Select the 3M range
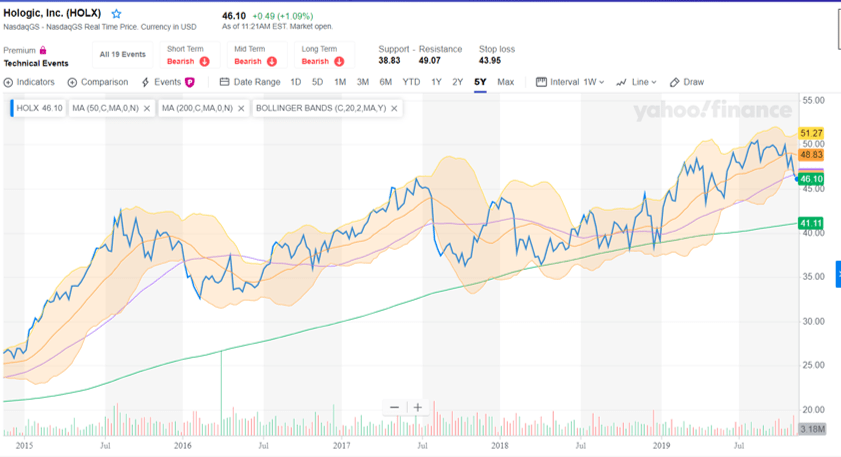The width and height of the screenshot is (841, 457). point(363,82)
